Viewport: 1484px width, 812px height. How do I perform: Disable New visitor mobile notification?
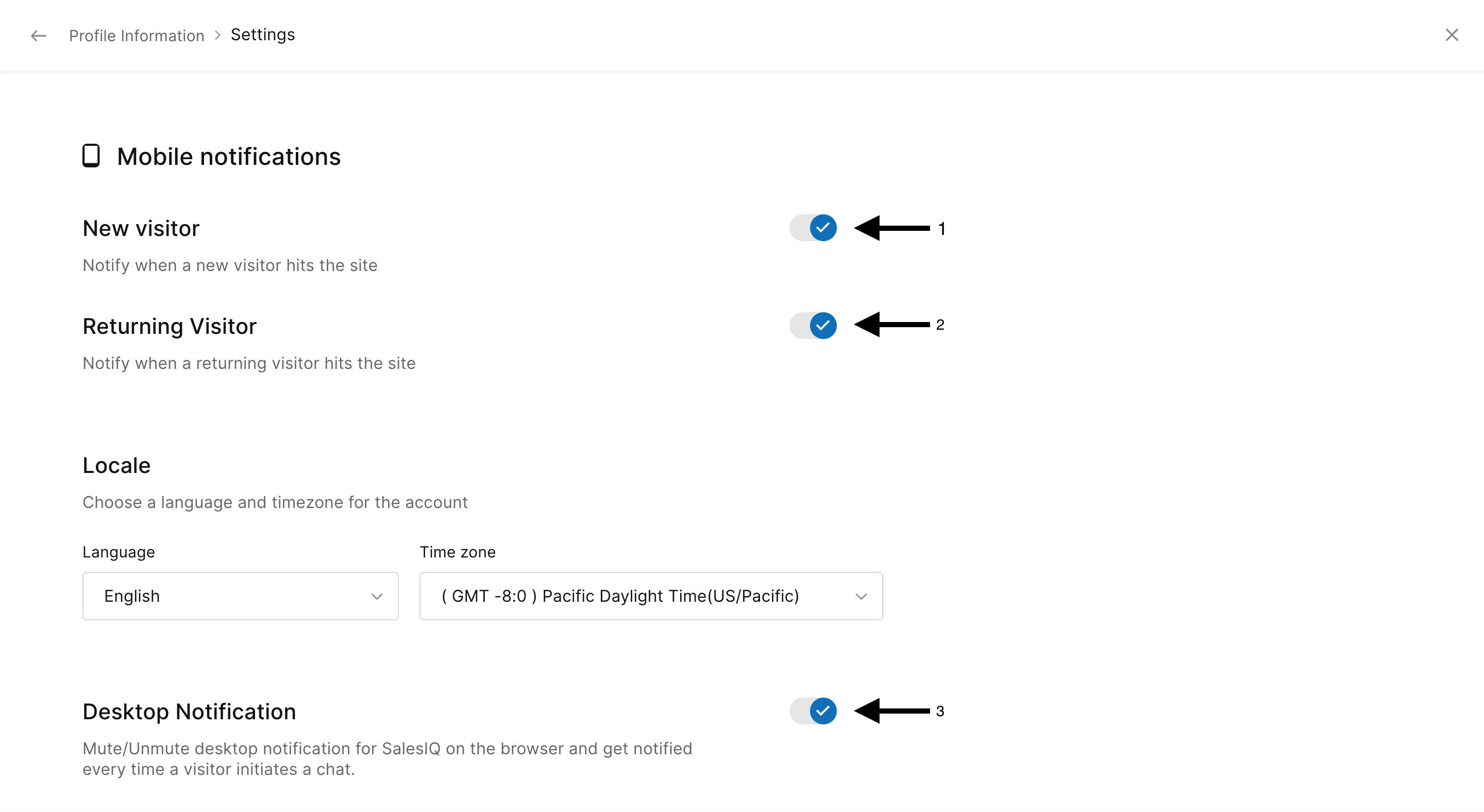coord(813,228)
